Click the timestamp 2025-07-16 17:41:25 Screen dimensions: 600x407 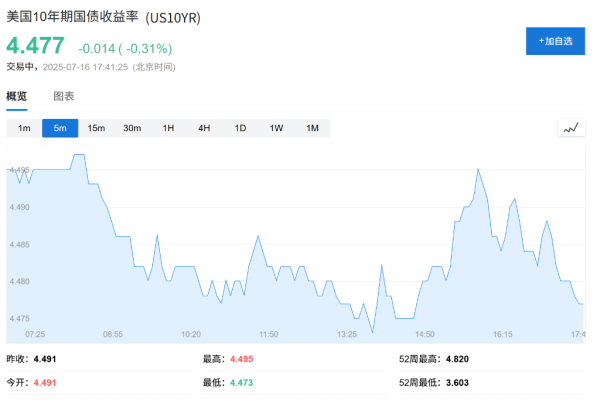coord(85,67)
